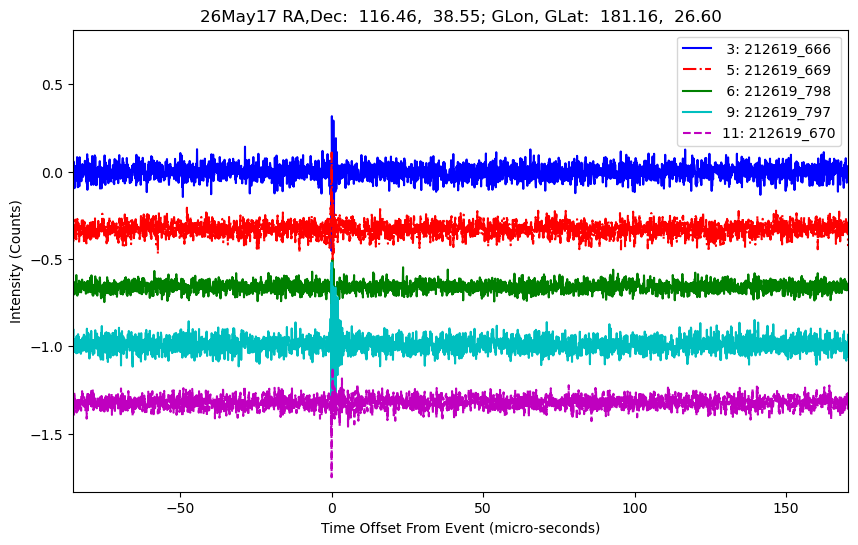Click the x-axis tick label 100

click(635, 508)
